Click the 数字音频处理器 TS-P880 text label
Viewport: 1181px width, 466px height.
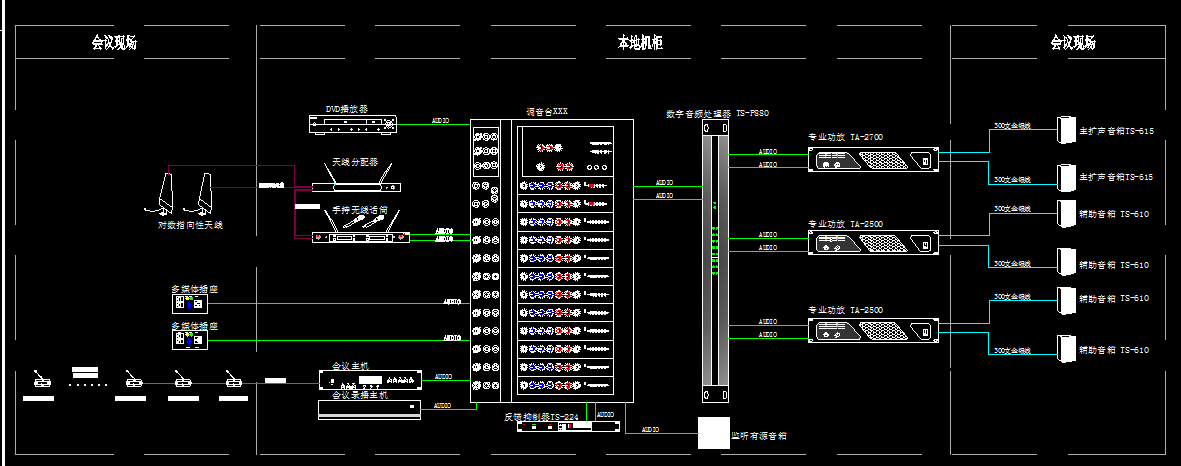point(716,114)
